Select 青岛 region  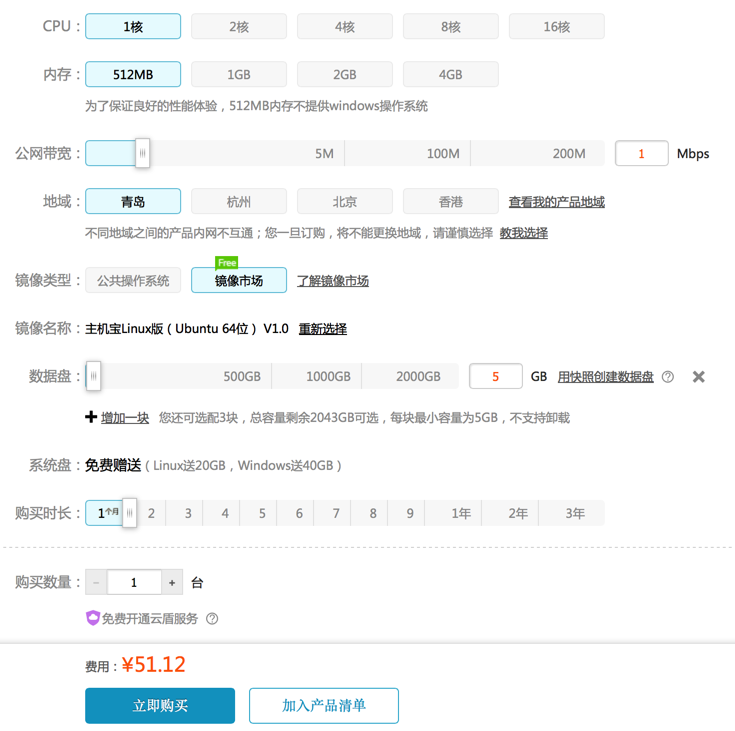pos(133,201)
